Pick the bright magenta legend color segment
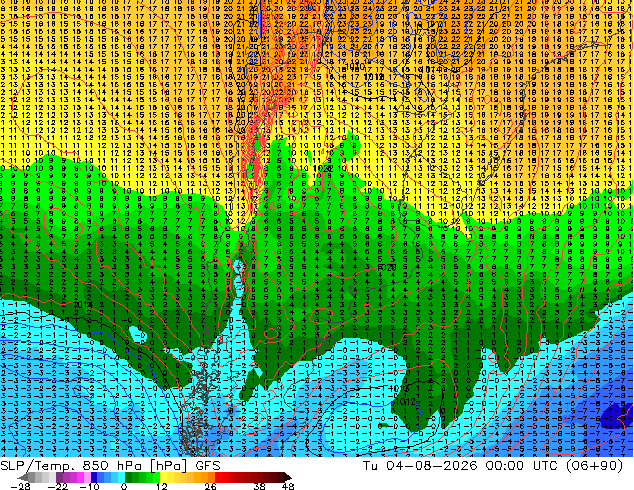 point(80,477)
